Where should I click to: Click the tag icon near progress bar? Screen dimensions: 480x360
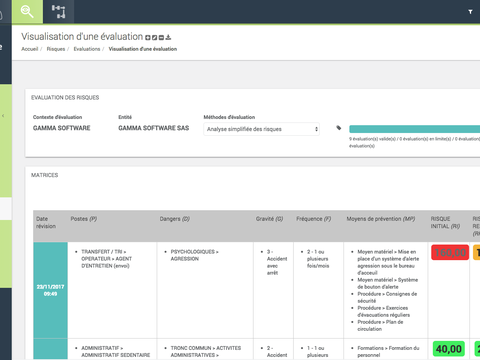(x=339, y=128)
